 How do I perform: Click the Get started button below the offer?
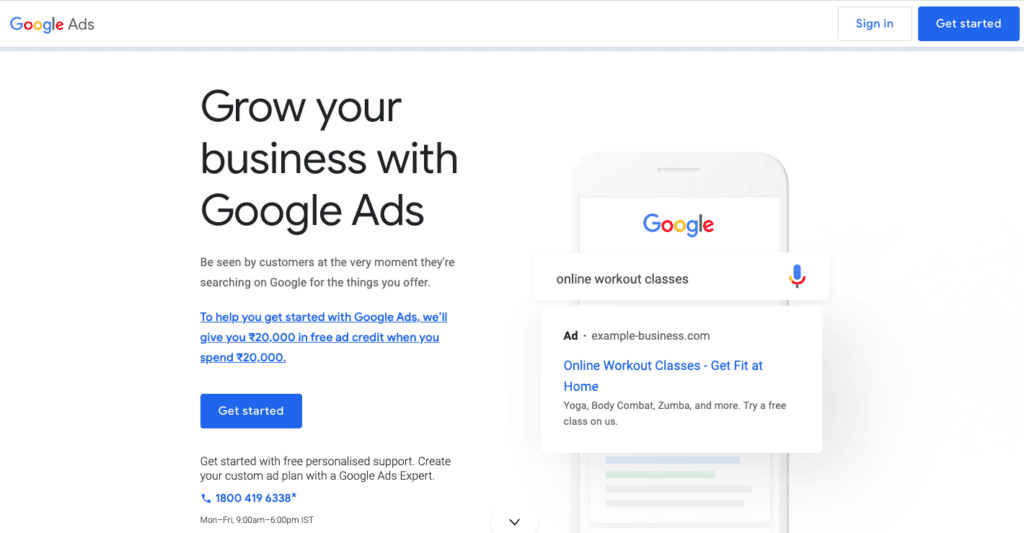(x=251, y=411)
